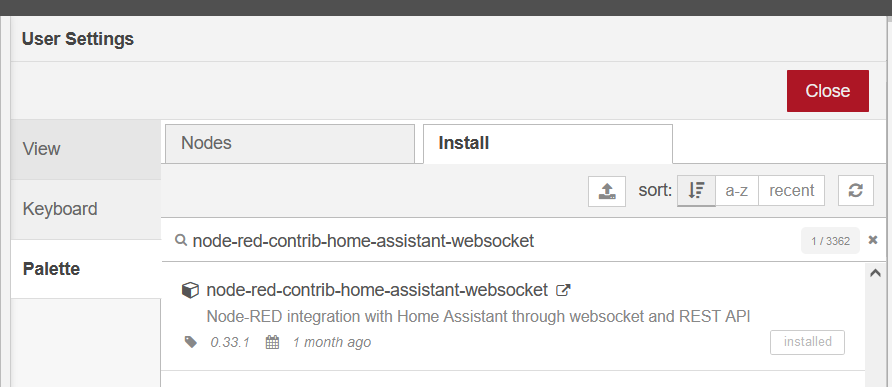Select the Install tab

coord(548,143)
